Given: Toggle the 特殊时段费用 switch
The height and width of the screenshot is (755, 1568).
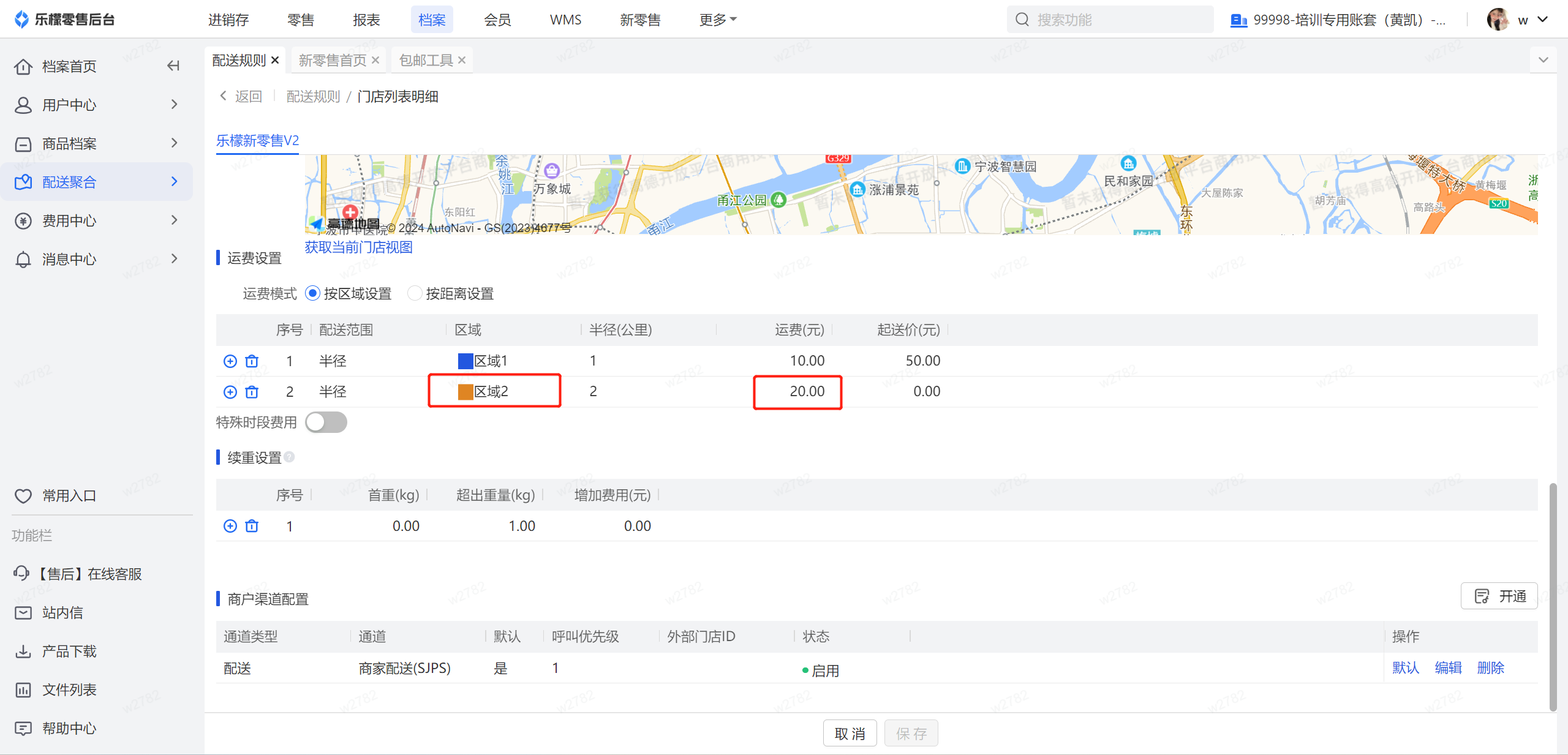Looking at the screenshot, I should (326, 422).
